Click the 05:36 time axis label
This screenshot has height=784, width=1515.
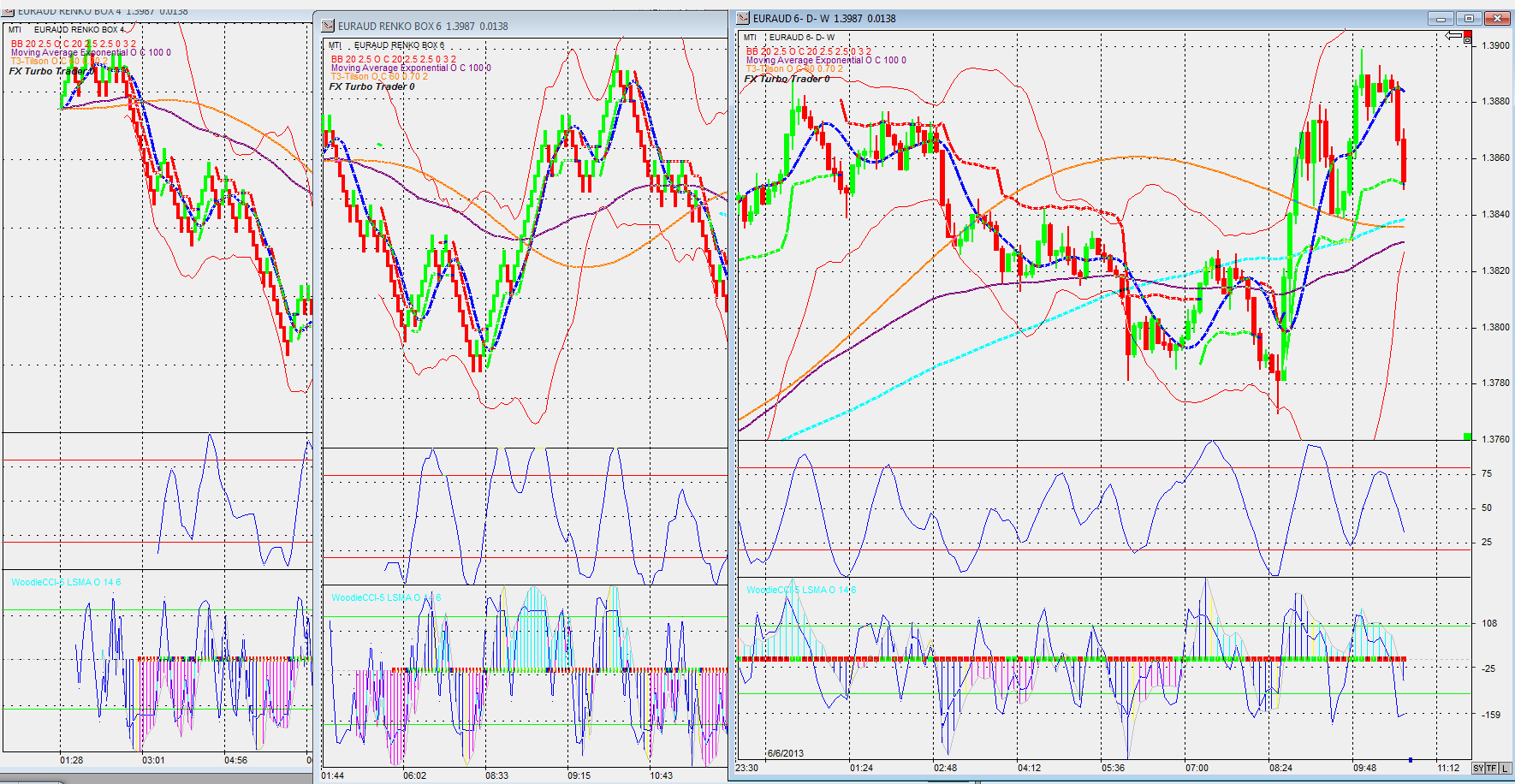pos(1113,769)
